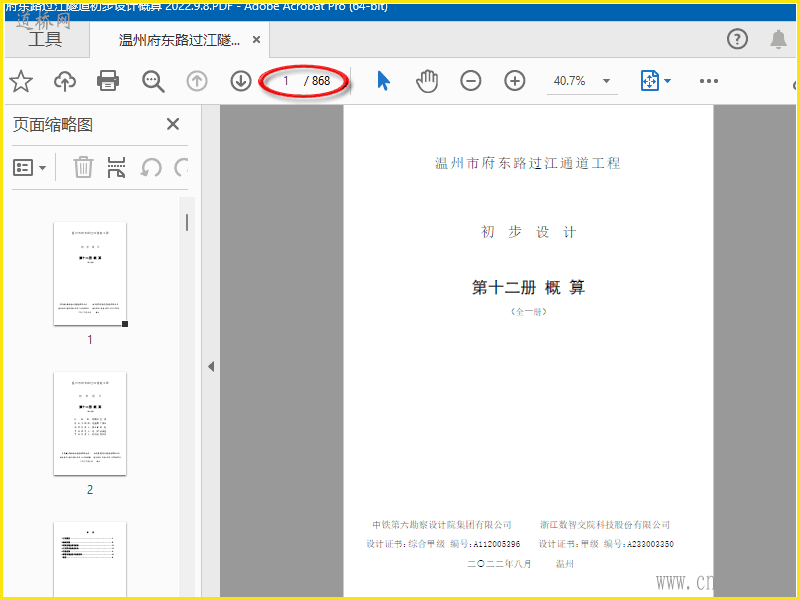The image size is (800, 600).
Task: Click the fit page view icon
Action: point(649,81)
